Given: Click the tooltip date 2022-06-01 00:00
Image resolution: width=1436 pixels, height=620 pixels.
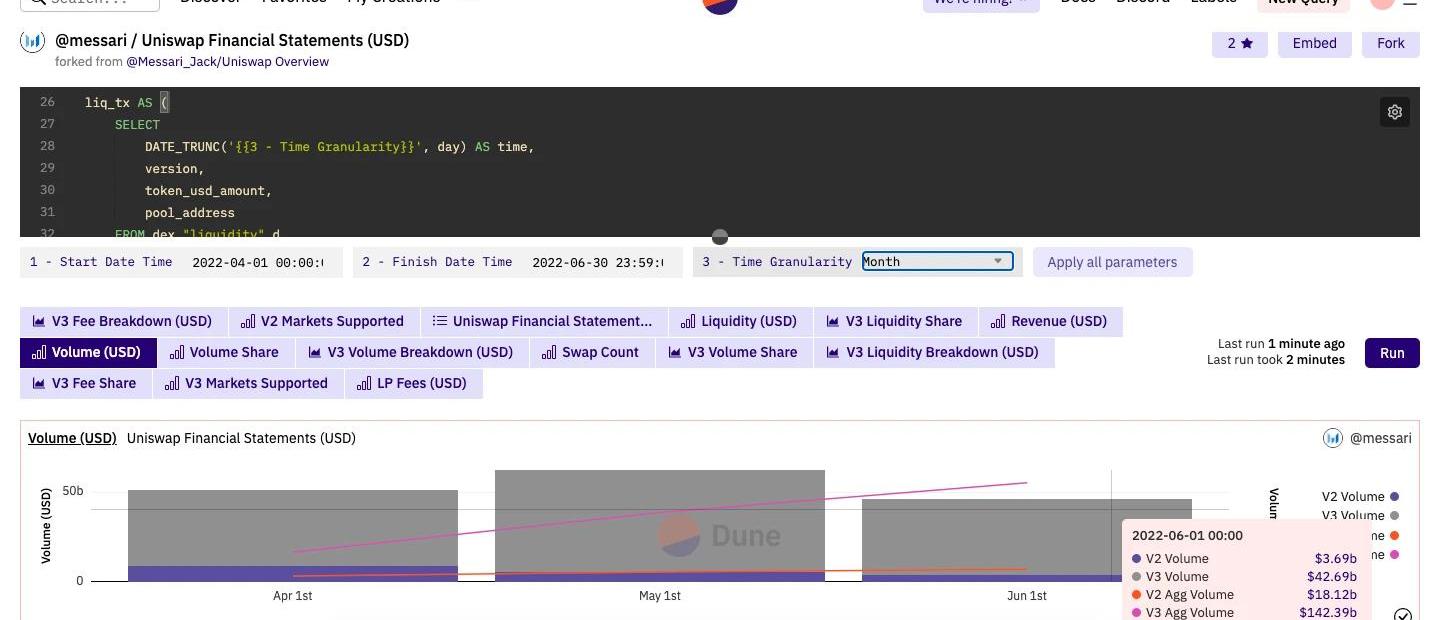Looking at the screenshot, I should [x=1187, y=536].
